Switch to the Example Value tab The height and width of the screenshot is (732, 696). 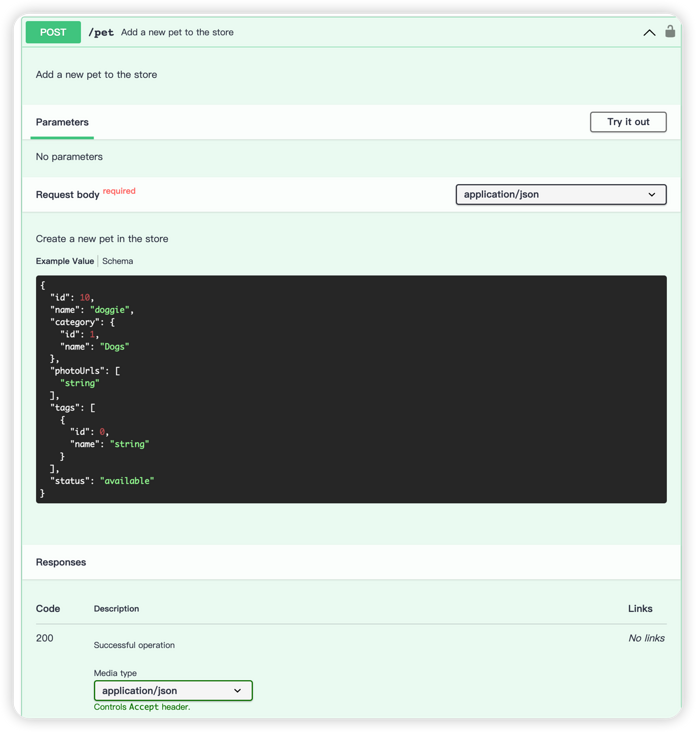[x=65, y=261]
